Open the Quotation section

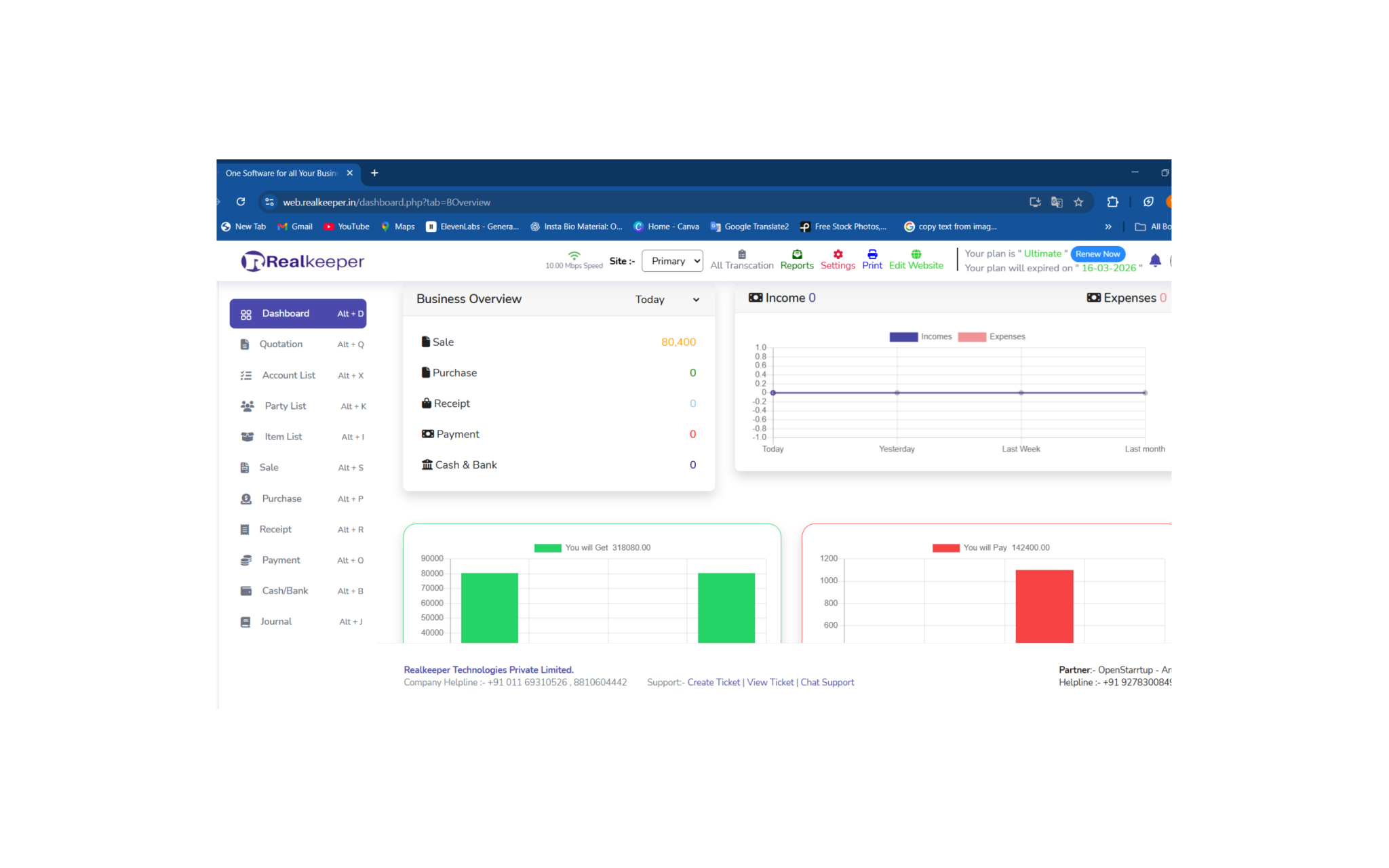click(x=280, y=344)
